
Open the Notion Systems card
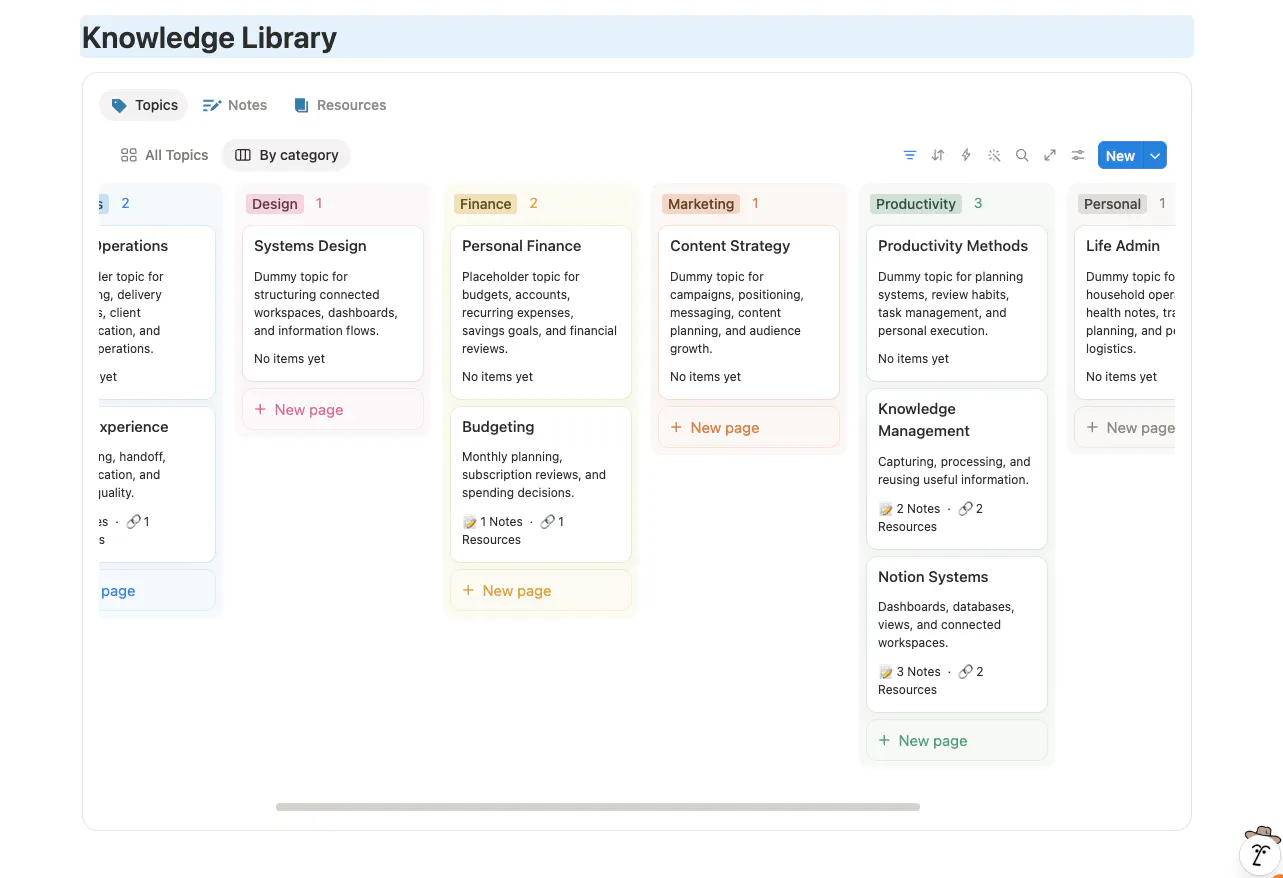tap(957, 634)
